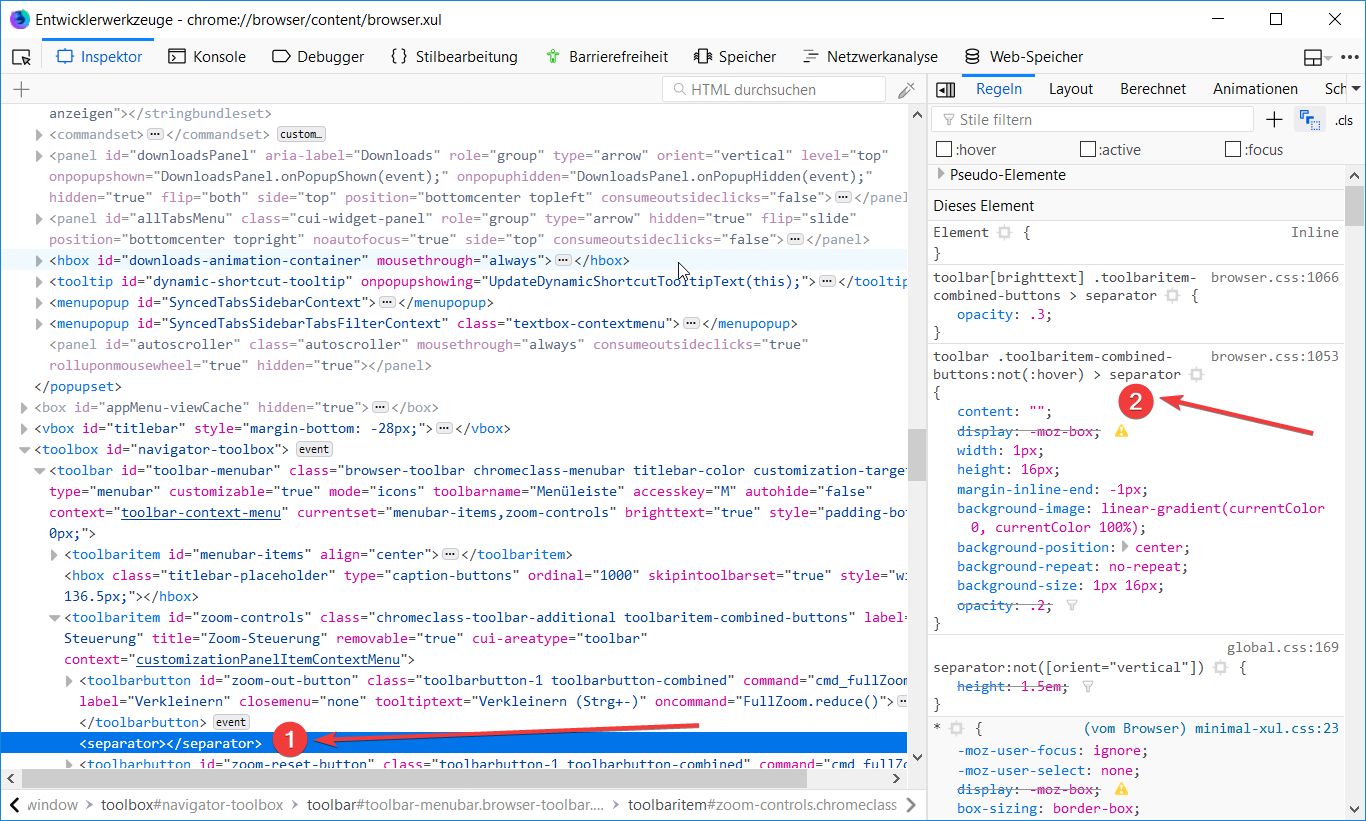Activate the element picker tool

click(x=22, y=57)
